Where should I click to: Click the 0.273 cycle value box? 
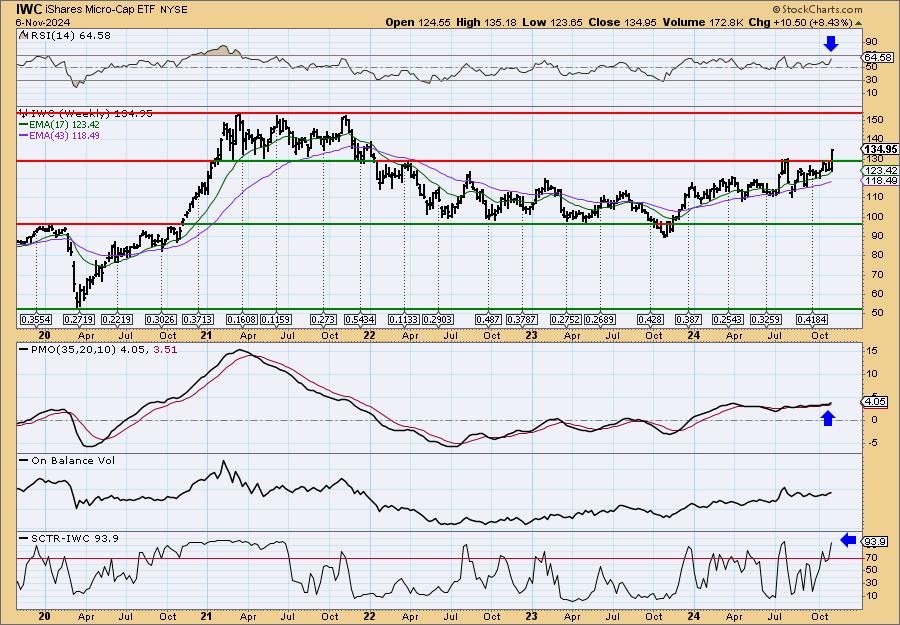323,319
